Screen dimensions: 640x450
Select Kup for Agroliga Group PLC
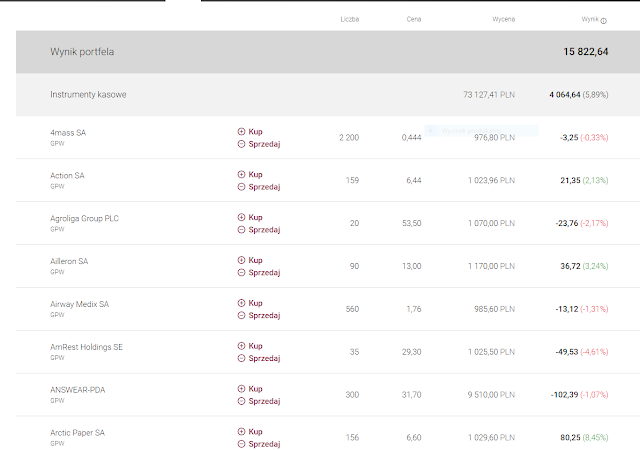255,217
